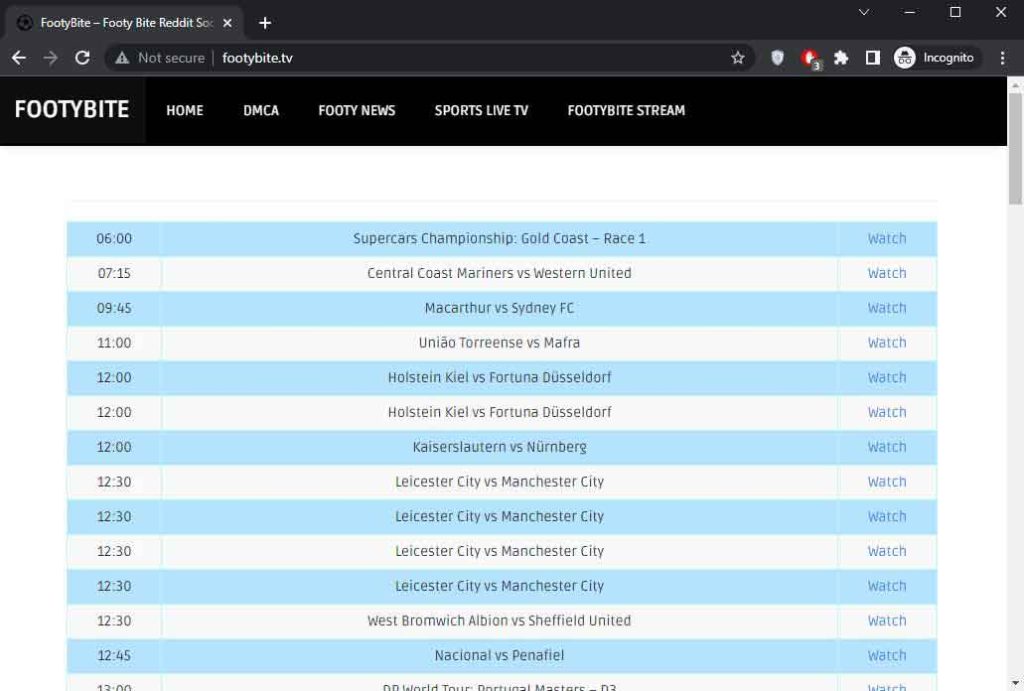The width and height of the screenshot is (1024, 691).
Task: Open the red ad blocker extension icon
Action: [x=810, y=59]
